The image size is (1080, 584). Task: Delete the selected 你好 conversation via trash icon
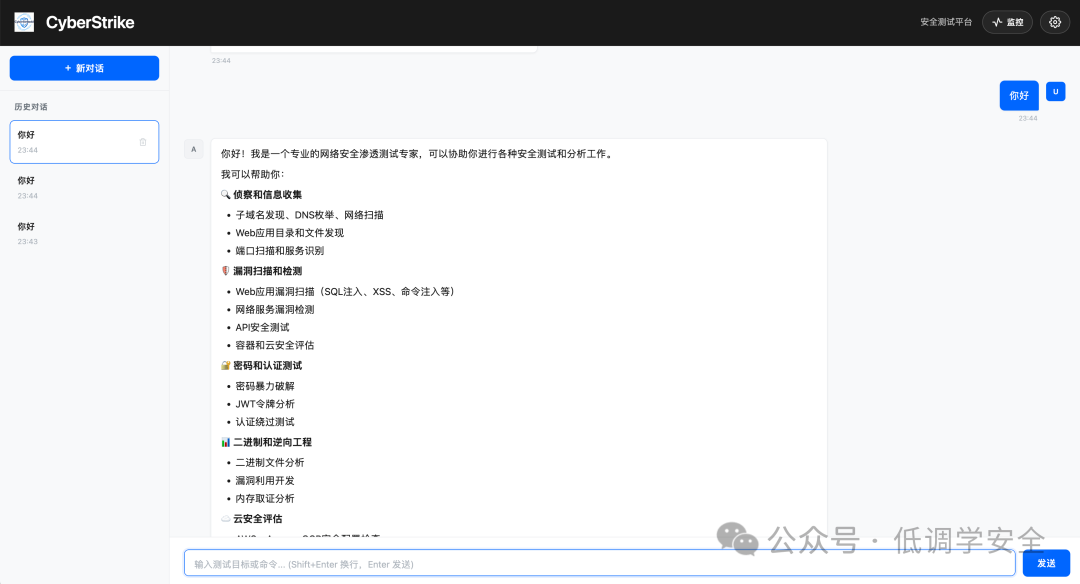(143, 142)
